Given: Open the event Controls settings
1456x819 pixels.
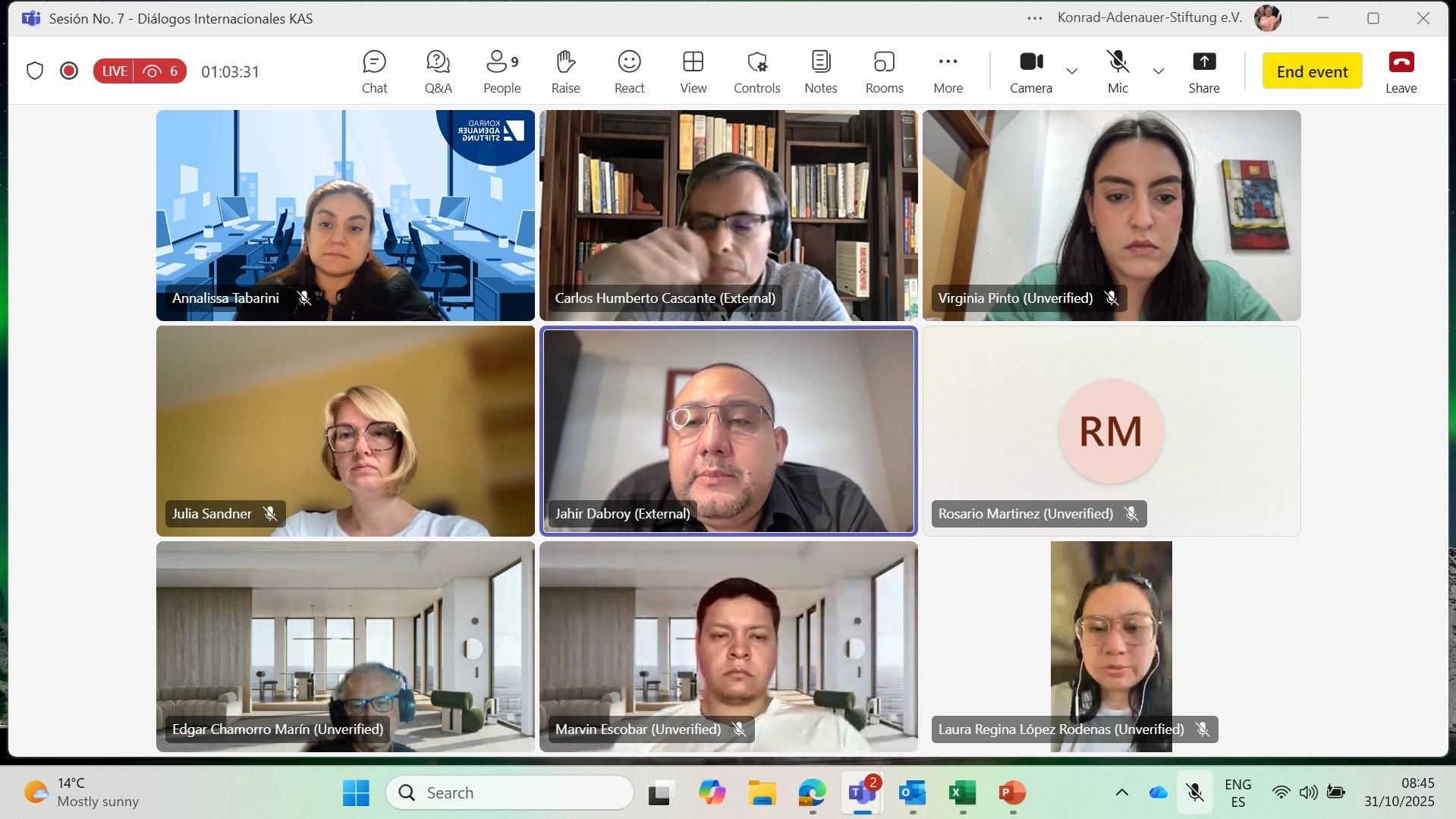Looking at the screenshot, I should [756, 71].
